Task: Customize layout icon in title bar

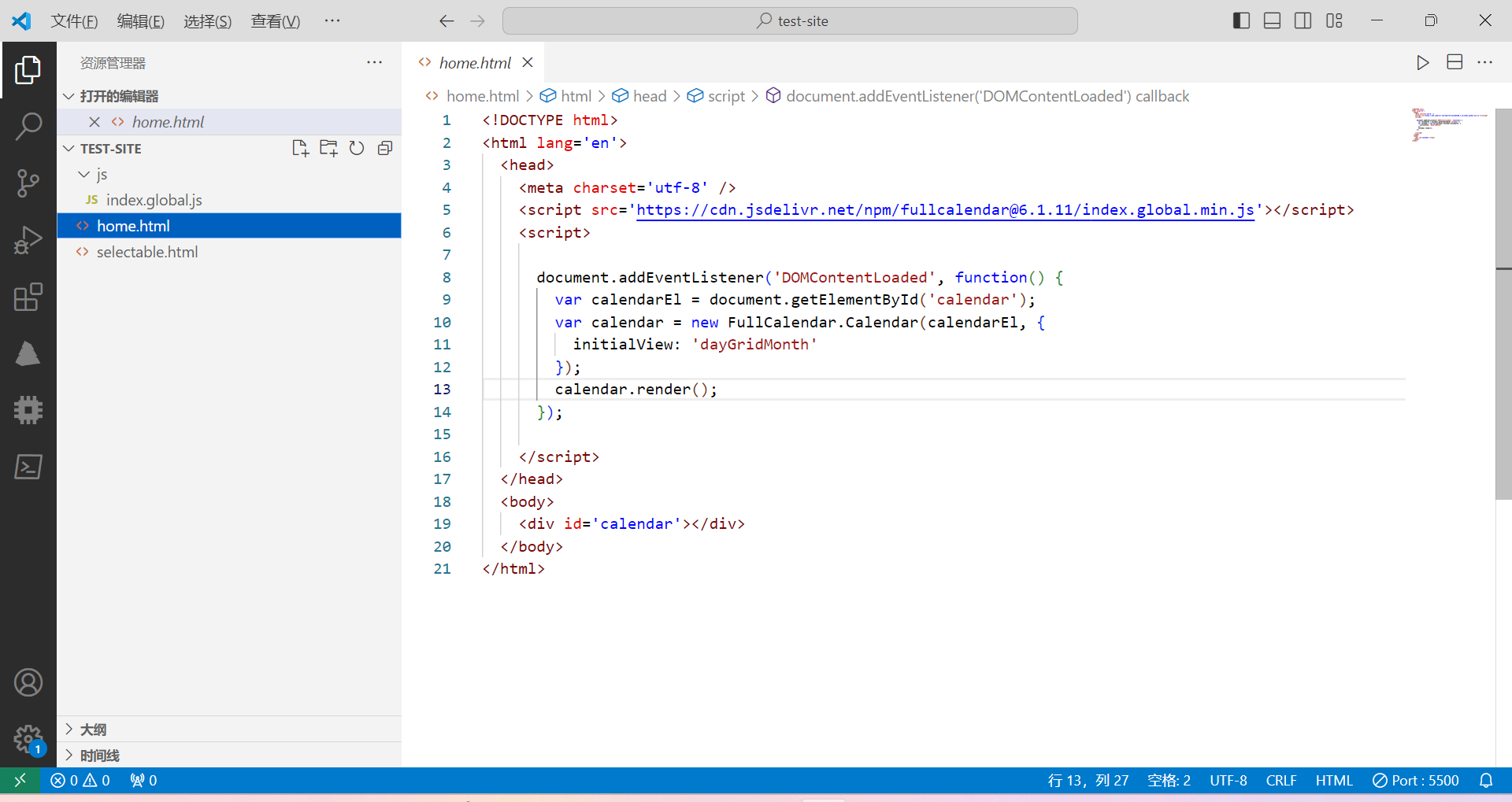Action: tap(1334, 21)
